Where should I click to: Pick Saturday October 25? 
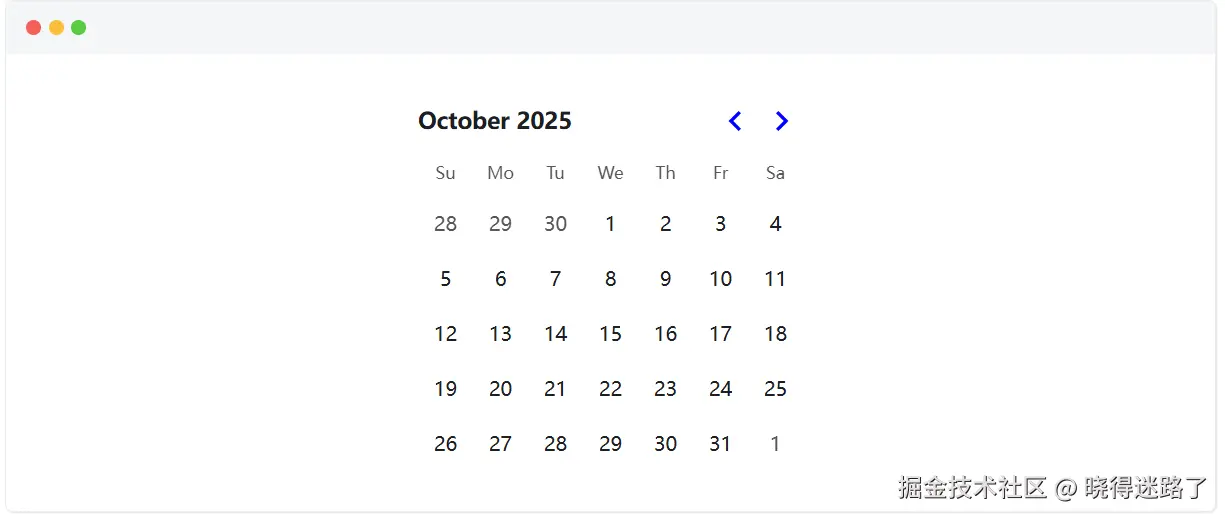click(775, 389)
